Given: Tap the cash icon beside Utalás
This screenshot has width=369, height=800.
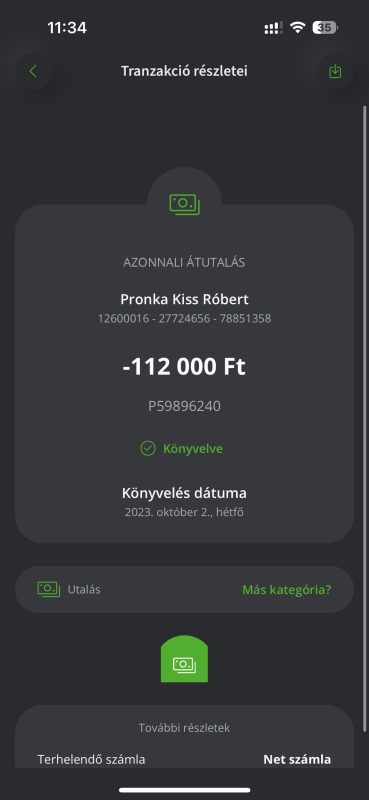Looking at the screenshot, I should 48,589.
